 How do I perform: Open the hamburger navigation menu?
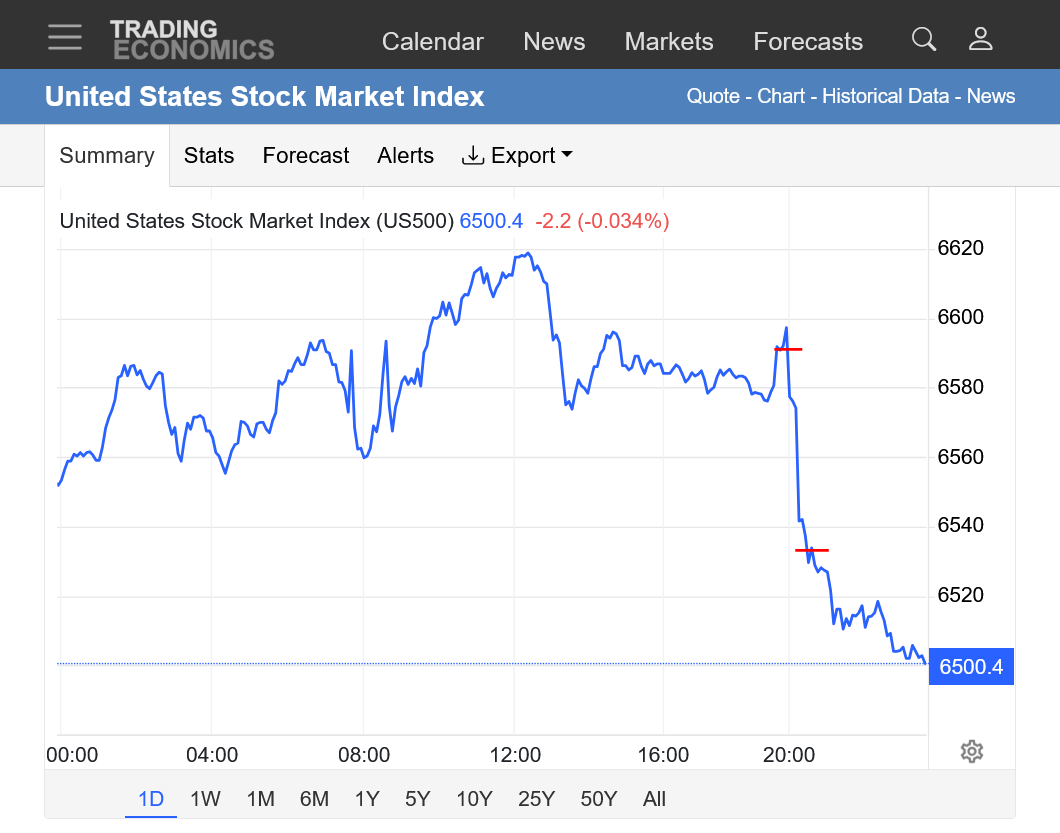65,38
